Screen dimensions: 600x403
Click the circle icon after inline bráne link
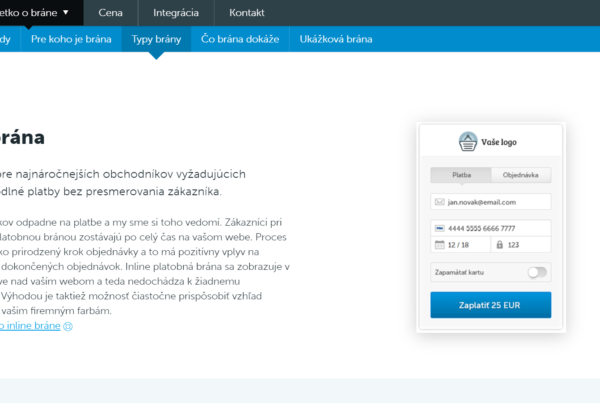click(x=68, y=326)
